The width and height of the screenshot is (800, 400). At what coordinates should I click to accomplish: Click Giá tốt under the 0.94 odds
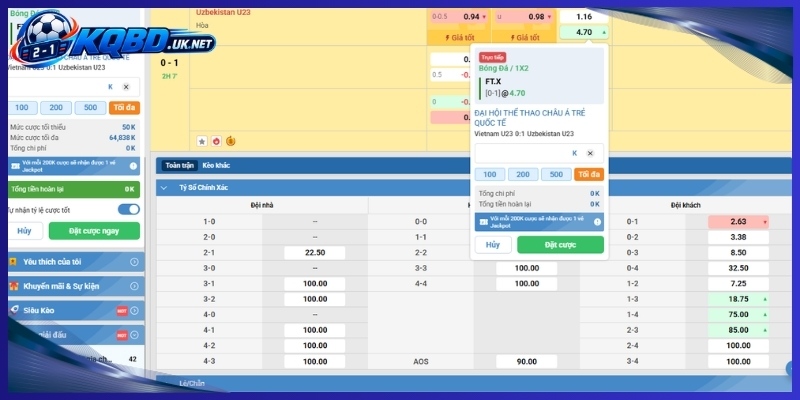[459, 38]
